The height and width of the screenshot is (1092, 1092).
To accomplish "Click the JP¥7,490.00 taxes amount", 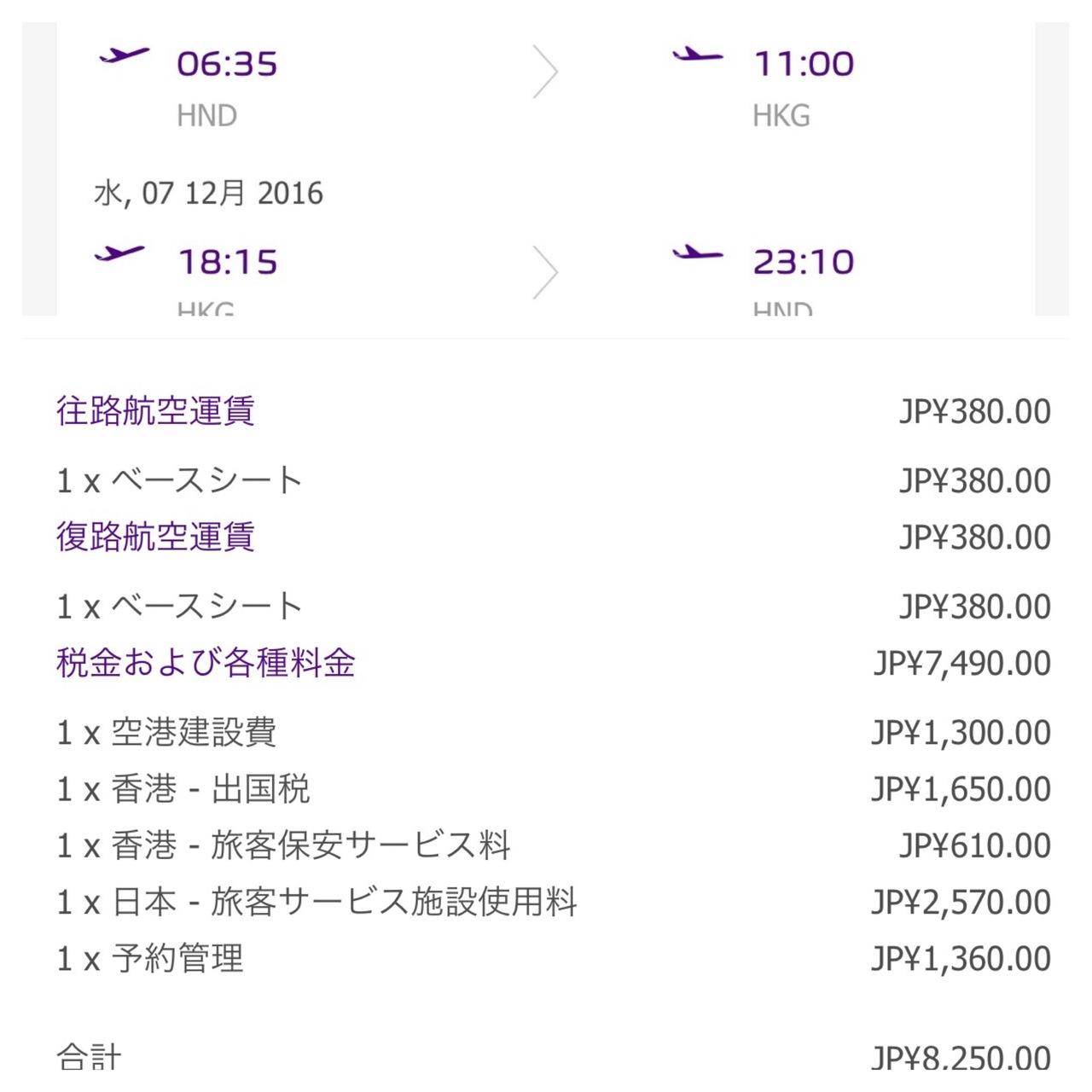I will coord(961,664).
